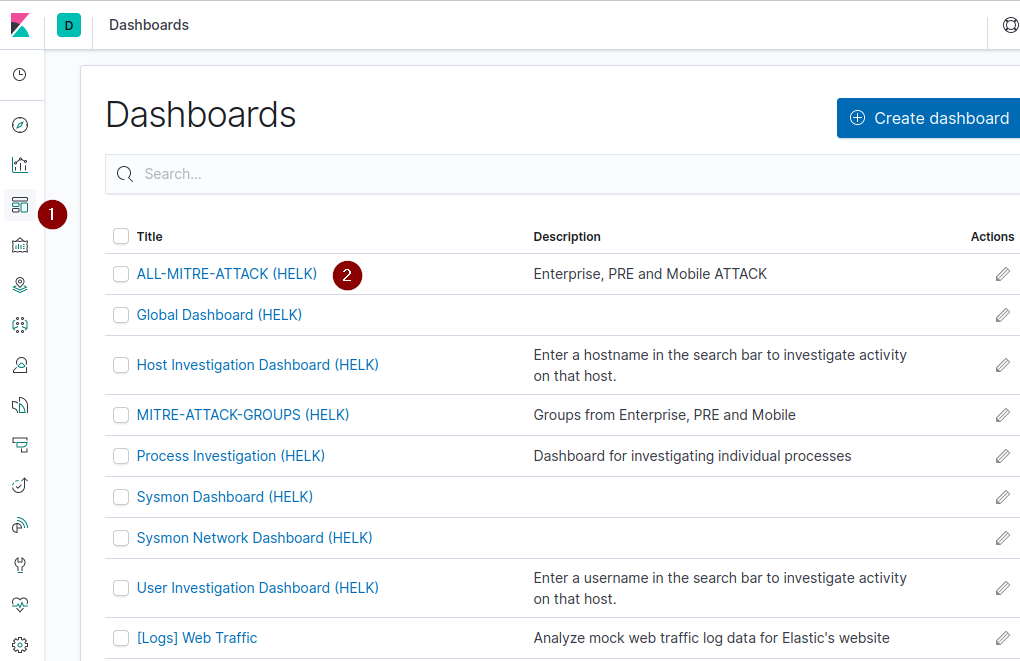Click the Create dashboard button
Viewport: 1020px width, 661px height.
coord(928,118)
